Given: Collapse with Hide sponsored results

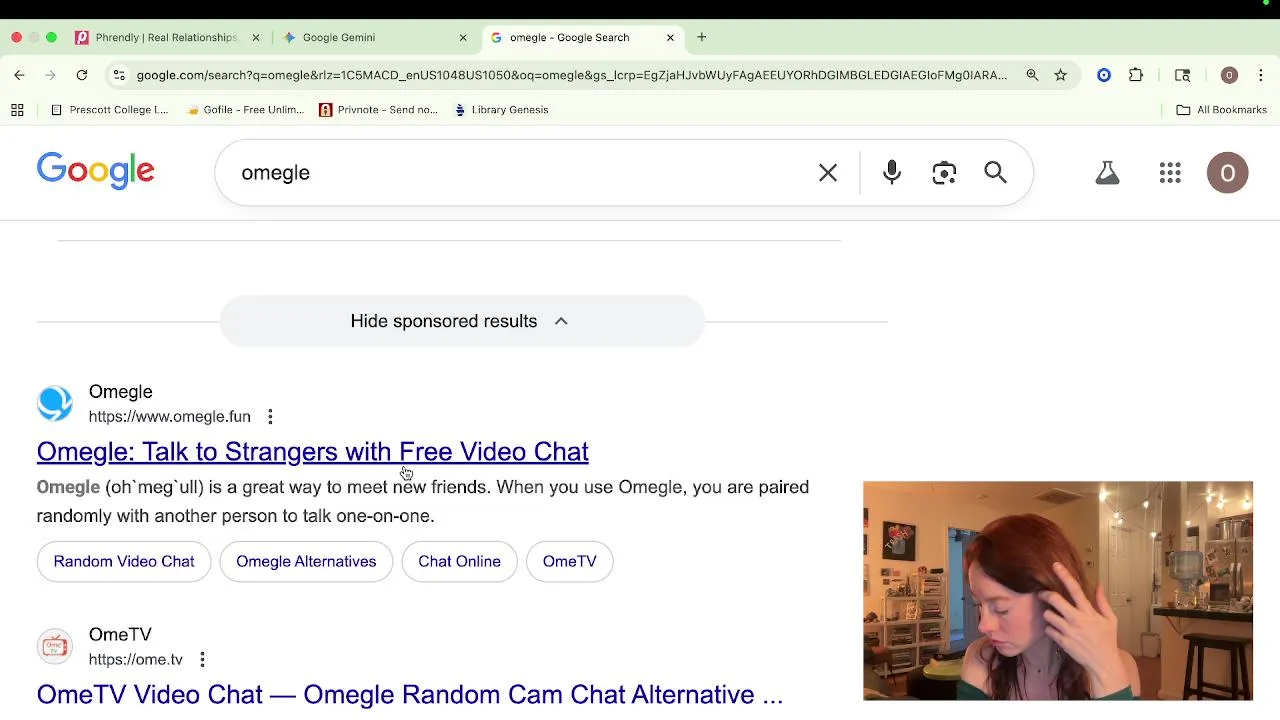Looking at the screenshot, I should [462, 321].
